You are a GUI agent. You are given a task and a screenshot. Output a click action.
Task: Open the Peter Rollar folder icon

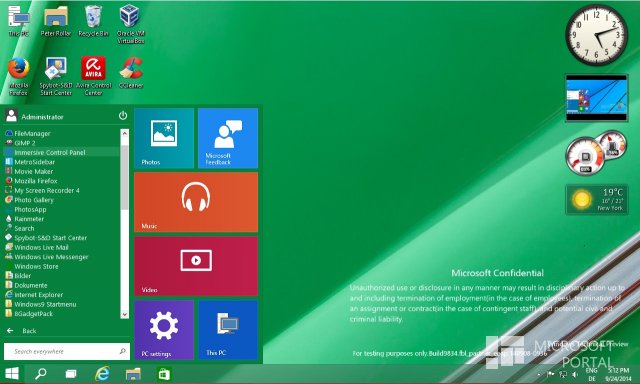[56, 20]
